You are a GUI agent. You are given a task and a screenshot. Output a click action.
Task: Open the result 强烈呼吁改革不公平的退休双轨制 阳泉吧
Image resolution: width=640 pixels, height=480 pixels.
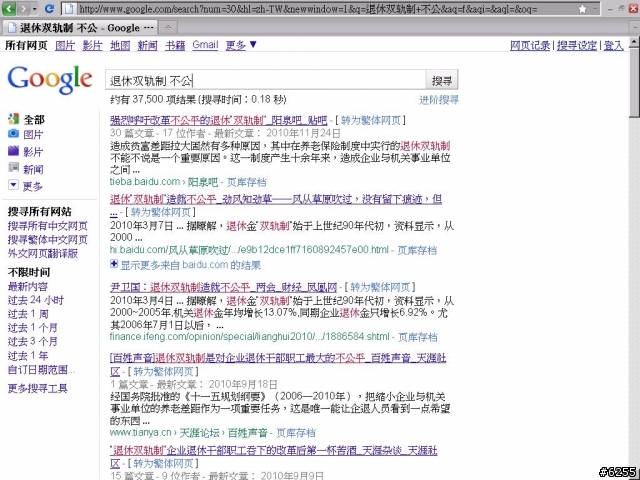pyautogui.click(x=218, y=120)
